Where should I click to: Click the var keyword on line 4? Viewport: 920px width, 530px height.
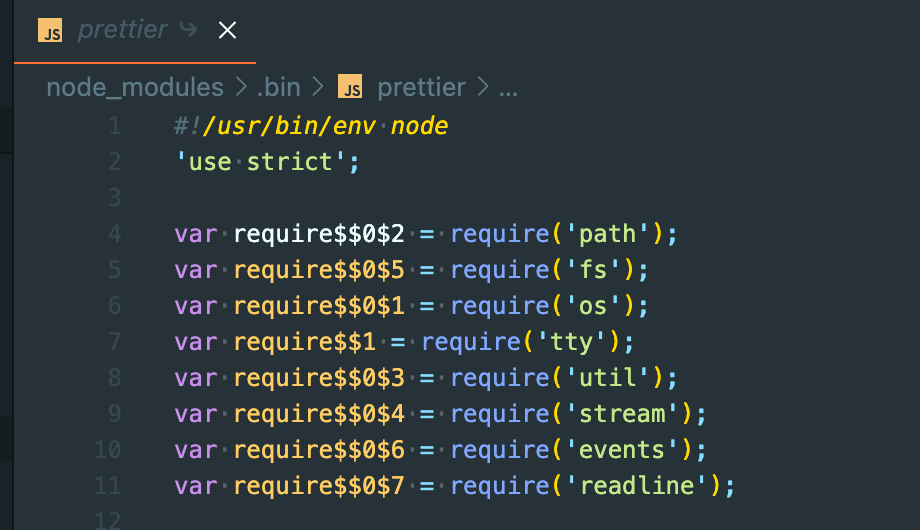tap(196, 234)
